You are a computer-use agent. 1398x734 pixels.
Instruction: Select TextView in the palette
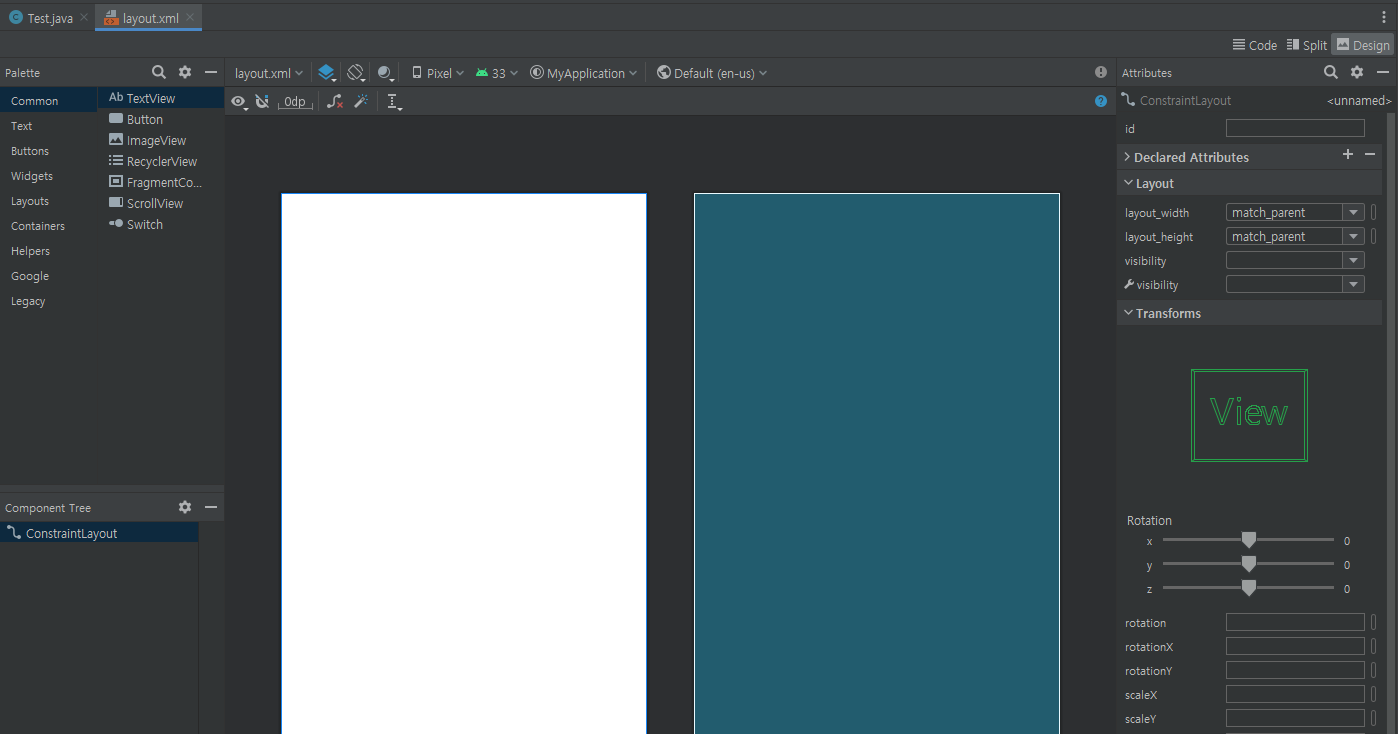tap(161, 98)
